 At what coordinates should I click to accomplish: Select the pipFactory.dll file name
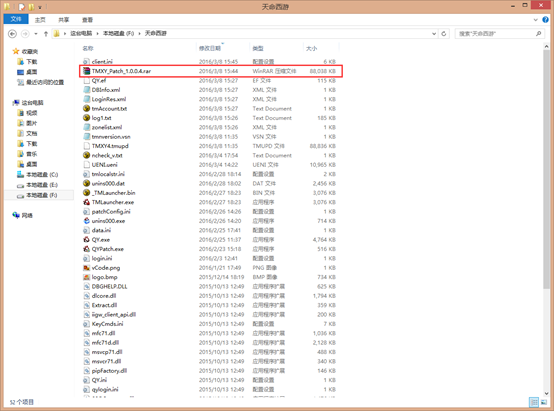(109, 371)
